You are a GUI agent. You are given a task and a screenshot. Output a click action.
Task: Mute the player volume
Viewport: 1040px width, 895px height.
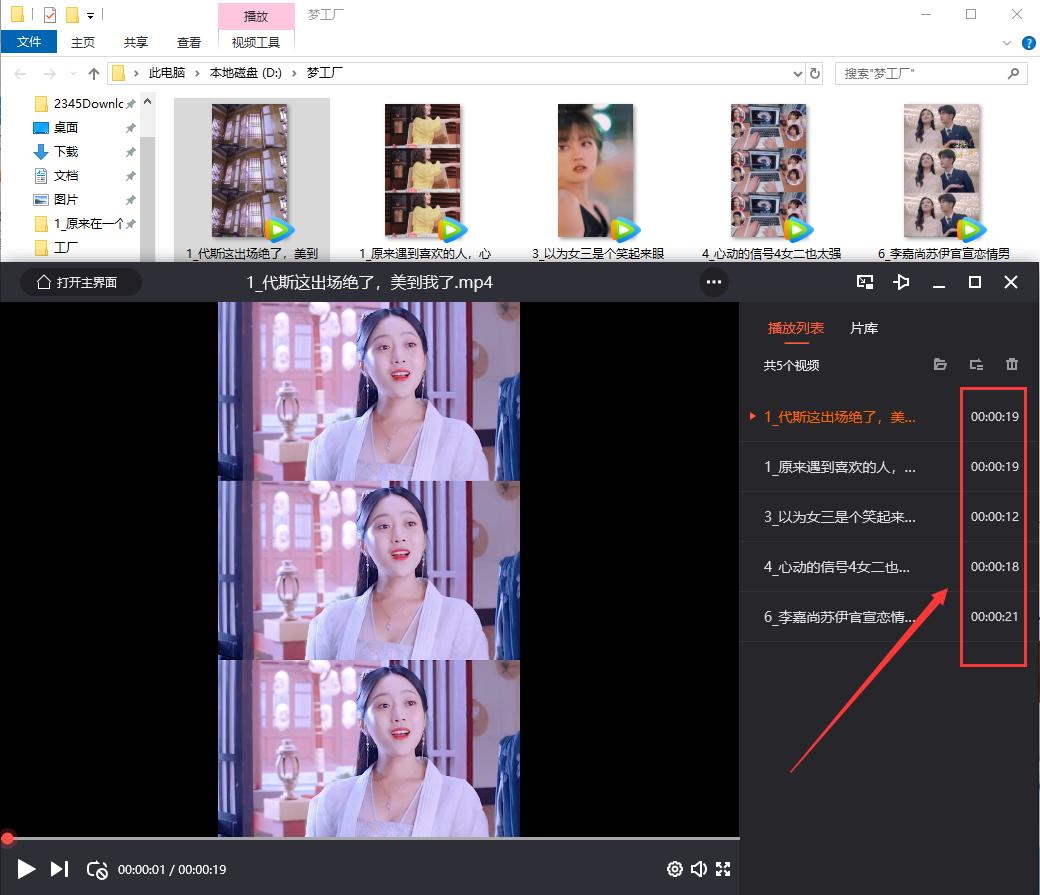pyautogui.click(x=699, y=869)
